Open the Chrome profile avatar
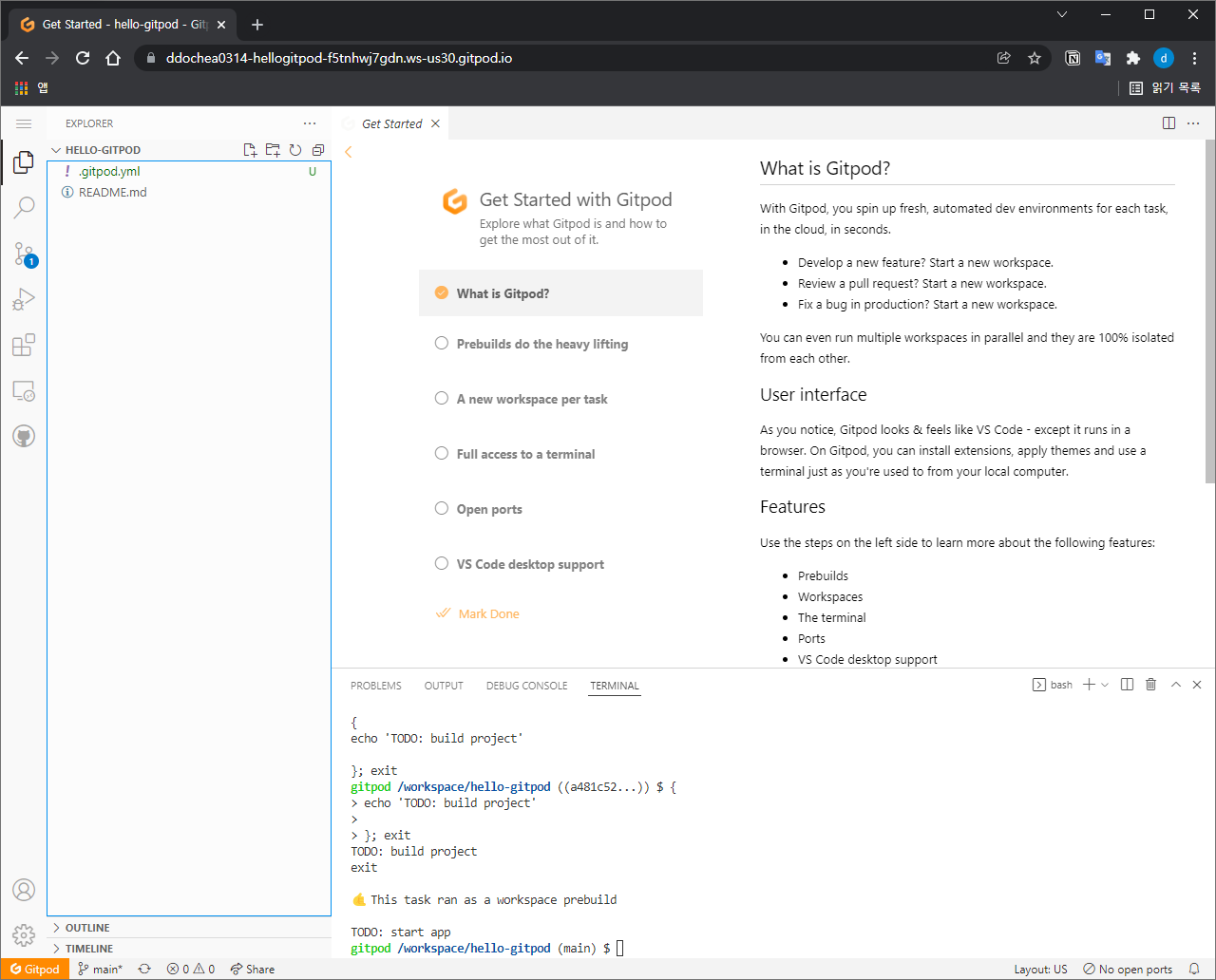The width and height of the screenshot is (1216, 980). [1164, 58]
